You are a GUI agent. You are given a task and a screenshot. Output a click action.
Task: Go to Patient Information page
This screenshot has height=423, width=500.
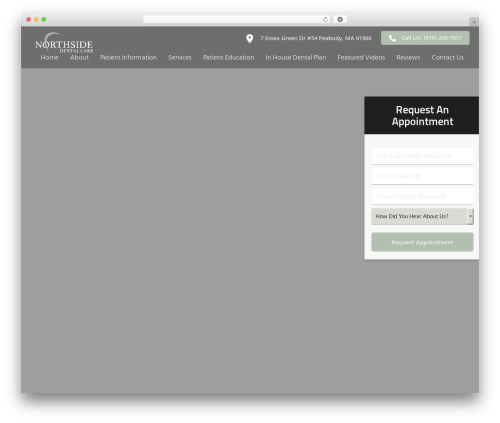(128, 58)
